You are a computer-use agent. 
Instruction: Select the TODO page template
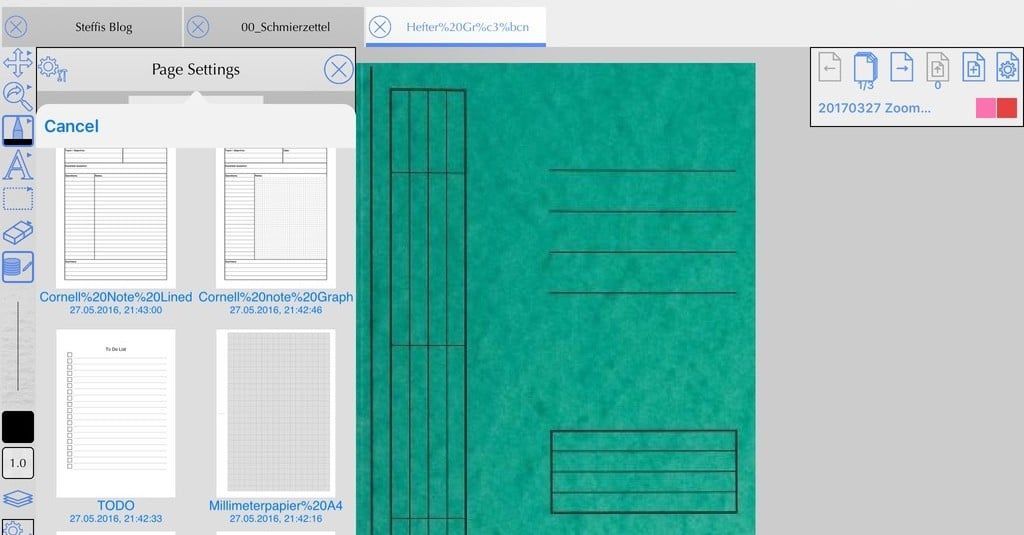(x=116, y=413)
